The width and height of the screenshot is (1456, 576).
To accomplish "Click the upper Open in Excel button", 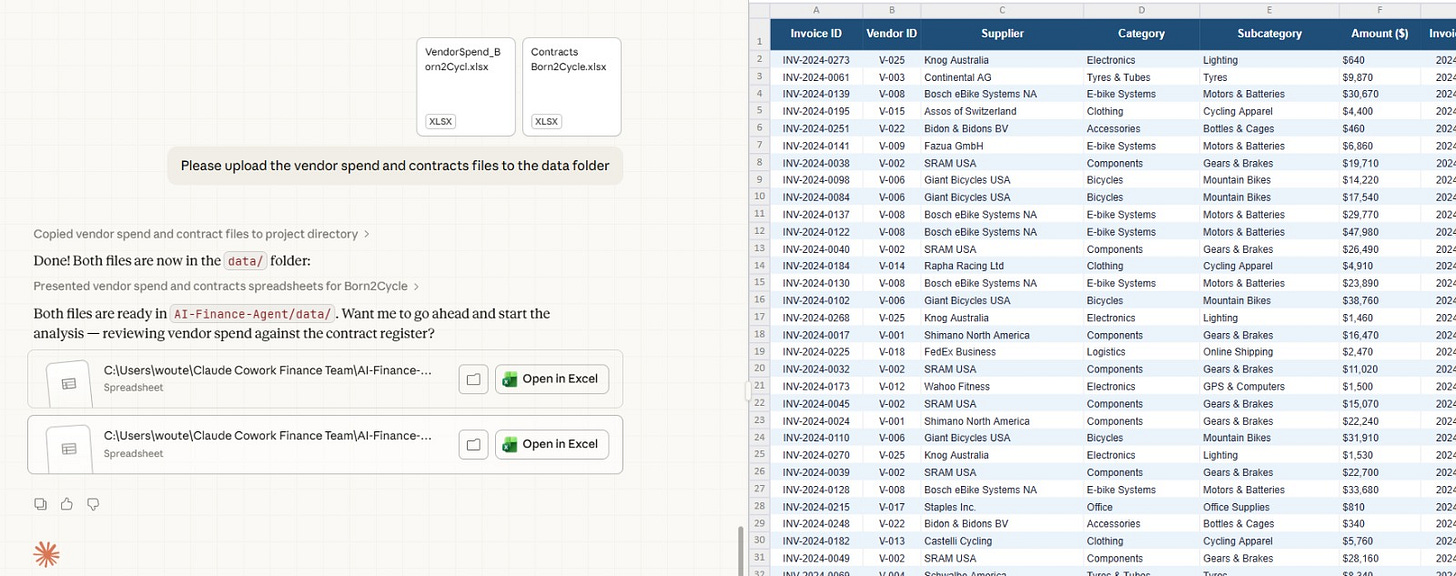I will 551,379.
